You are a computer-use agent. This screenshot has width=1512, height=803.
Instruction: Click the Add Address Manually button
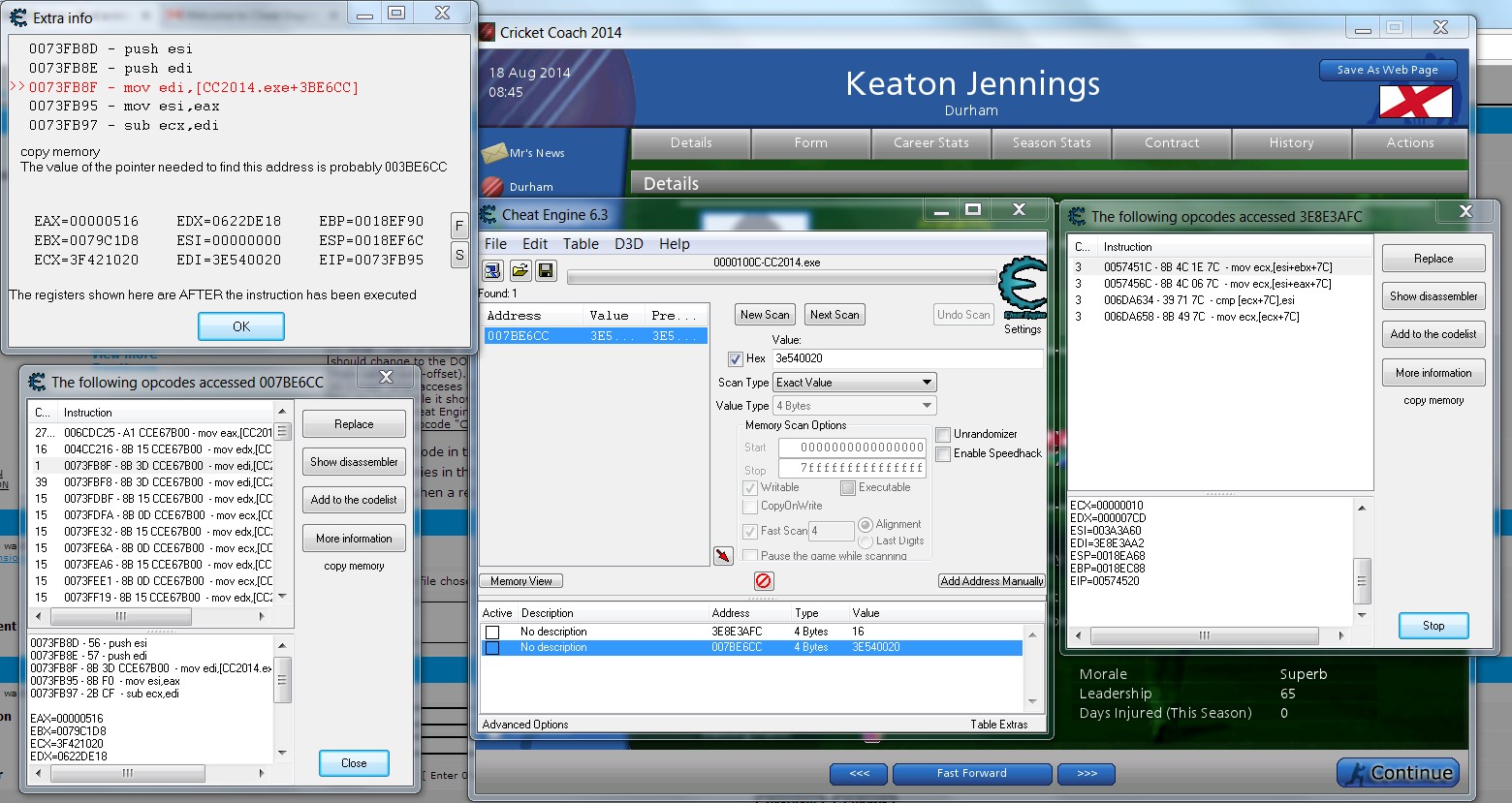(x=992, y=581)
